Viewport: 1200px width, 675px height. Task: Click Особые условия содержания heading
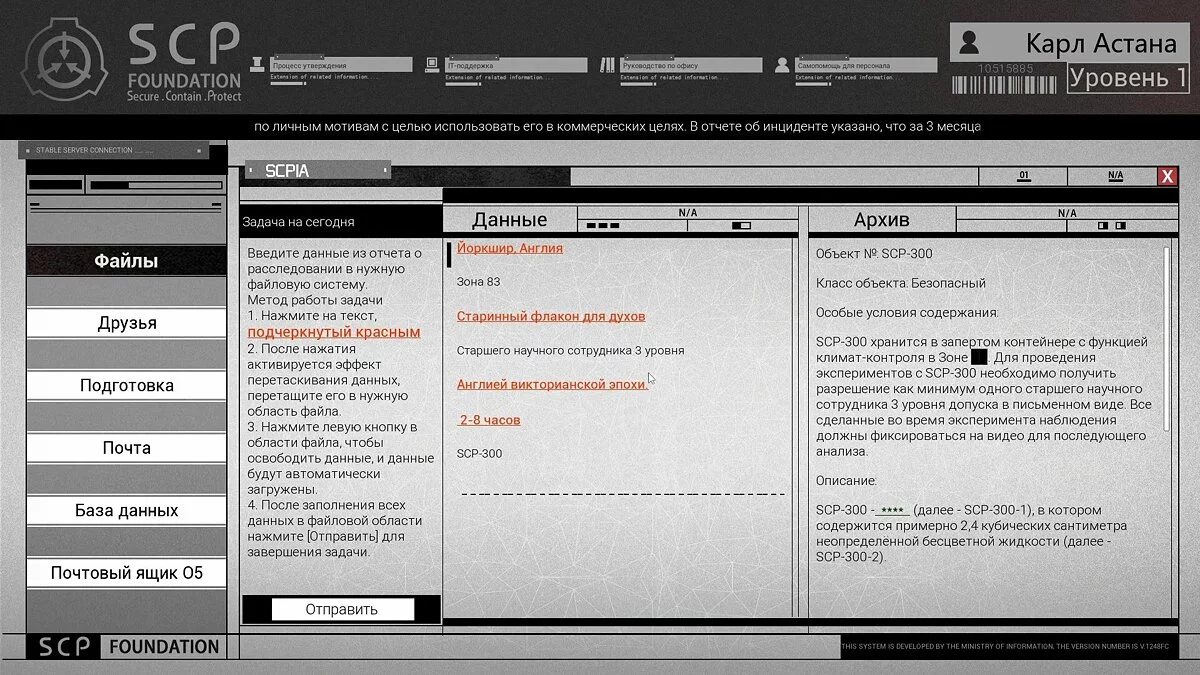click(x=907, y=313)
